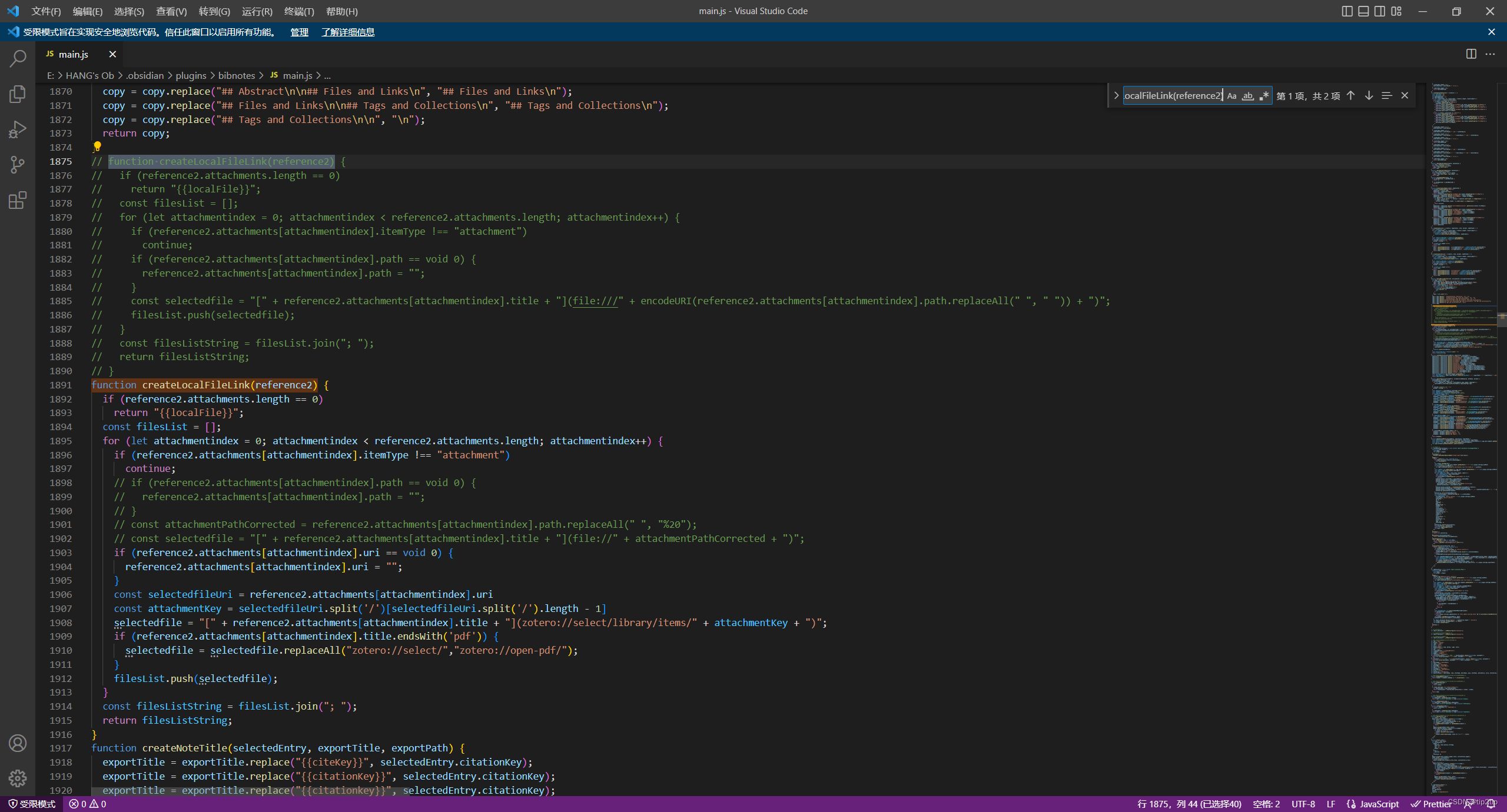Split the editor to the right

(1471, 54)
